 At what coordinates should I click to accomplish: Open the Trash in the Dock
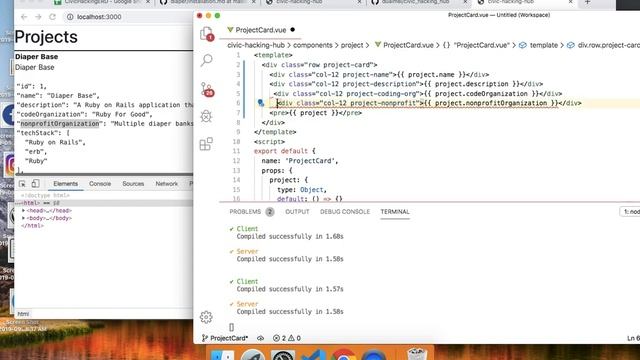tap(416, 354)
